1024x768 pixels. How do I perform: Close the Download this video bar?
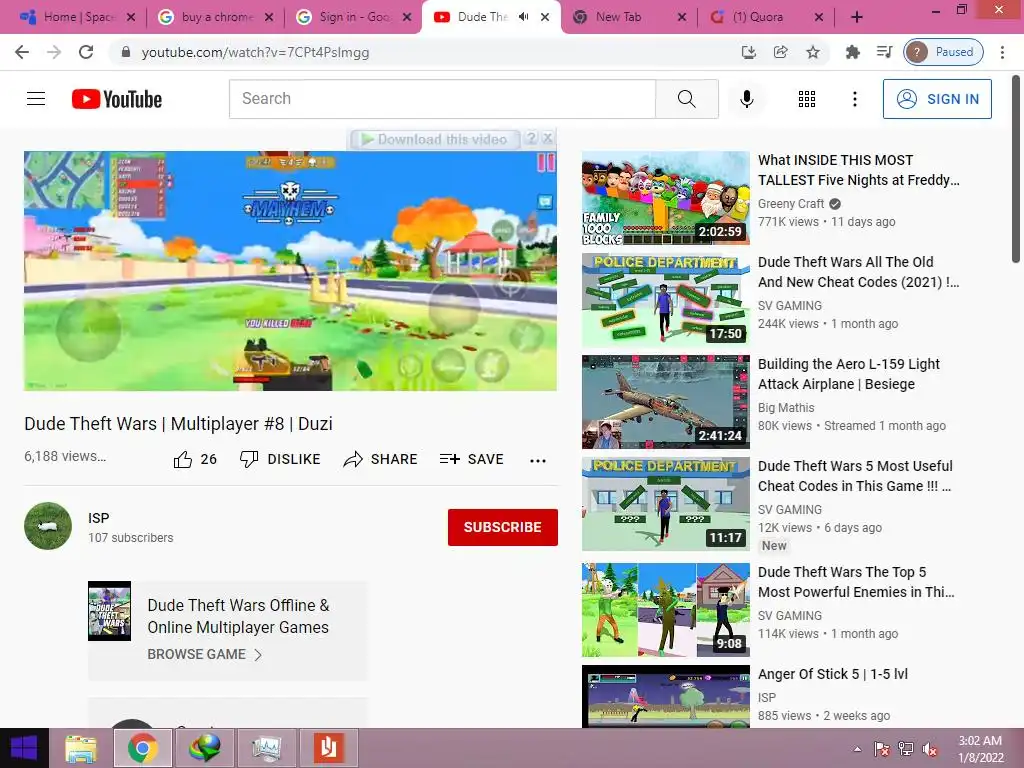coord(548,138)
